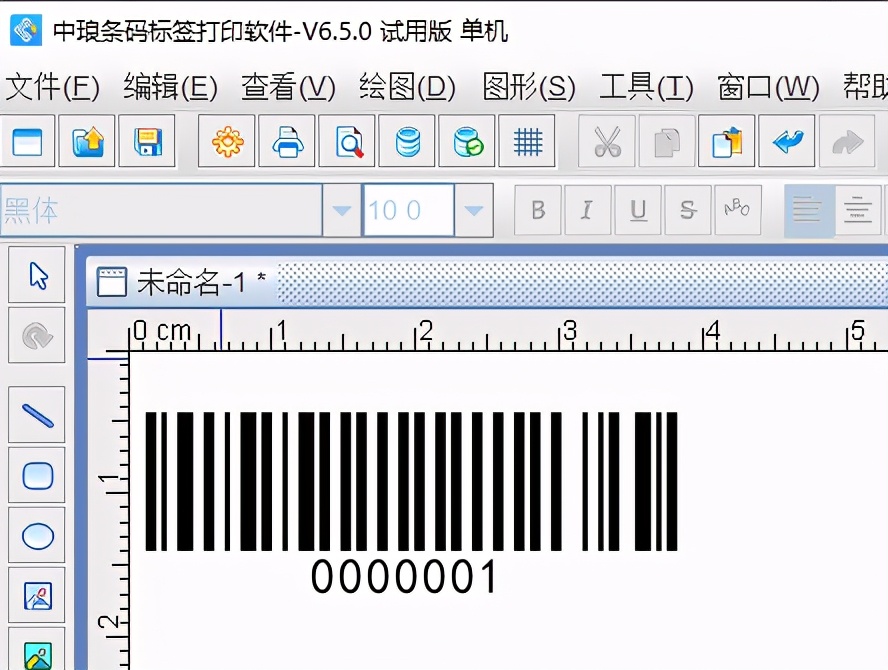The width and height of the screenshot is (888, 670).
Task: Open the font family dropdown
Action: click(340, 210)
